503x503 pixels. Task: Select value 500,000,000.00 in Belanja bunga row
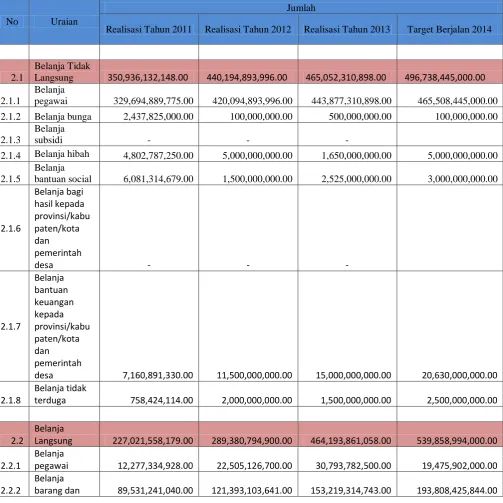pos(360,116)
